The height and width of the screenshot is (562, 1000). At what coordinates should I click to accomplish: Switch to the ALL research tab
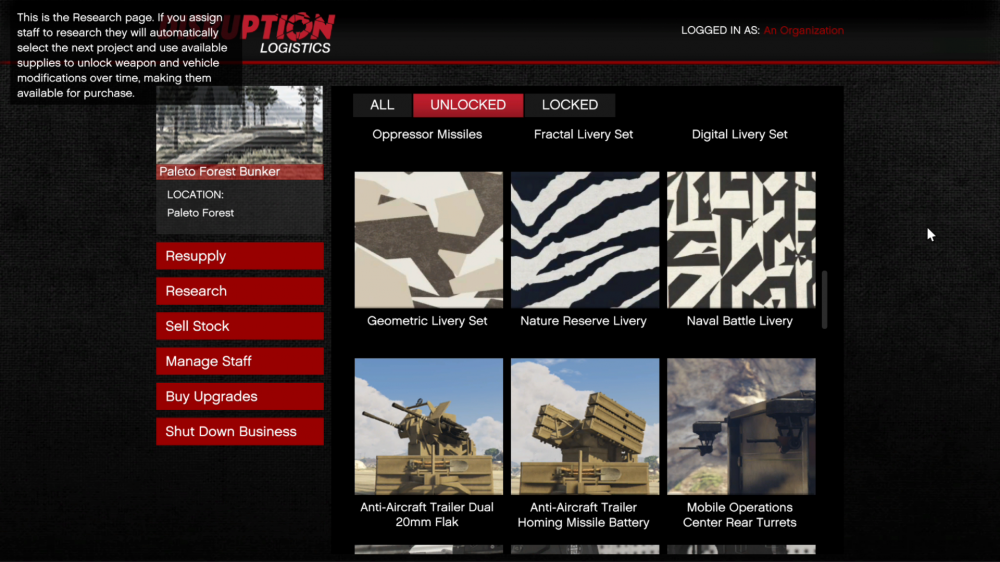[382, 105]
